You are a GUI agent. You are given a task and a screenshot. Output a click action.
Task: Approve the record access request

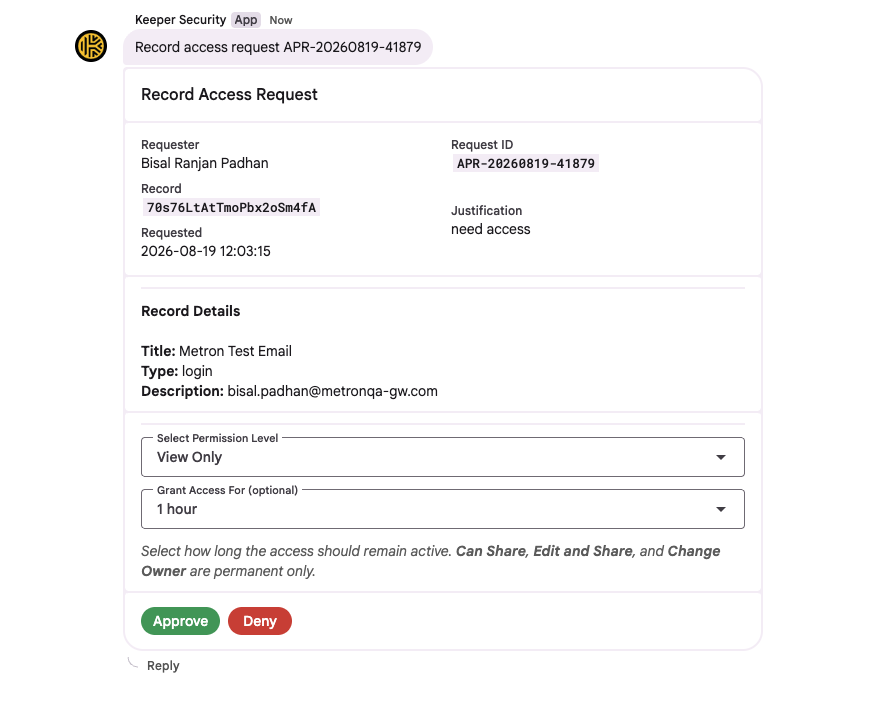(180, 621)
